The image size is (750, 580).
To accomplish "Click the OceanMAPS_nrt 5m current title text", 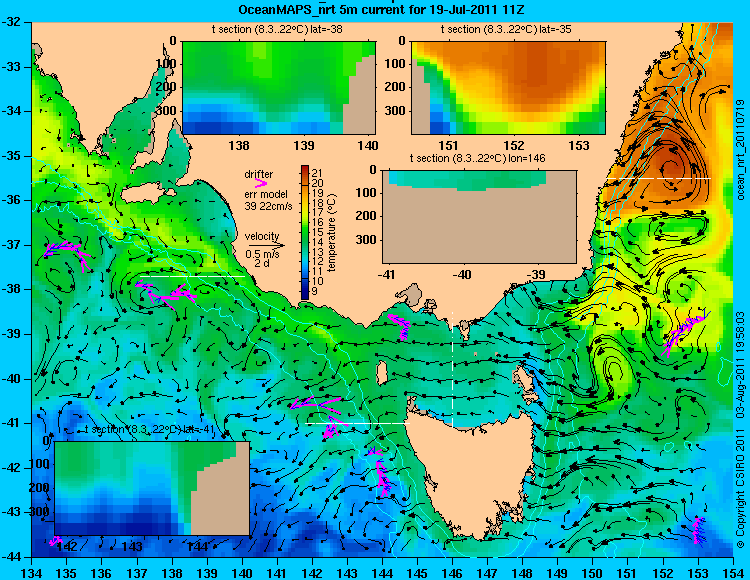I will 382,9.
